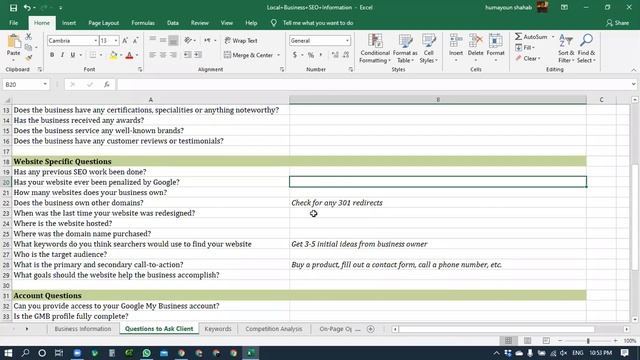Click the Fill button
This screenshot has width=640, height=360.
pos(525,48)
